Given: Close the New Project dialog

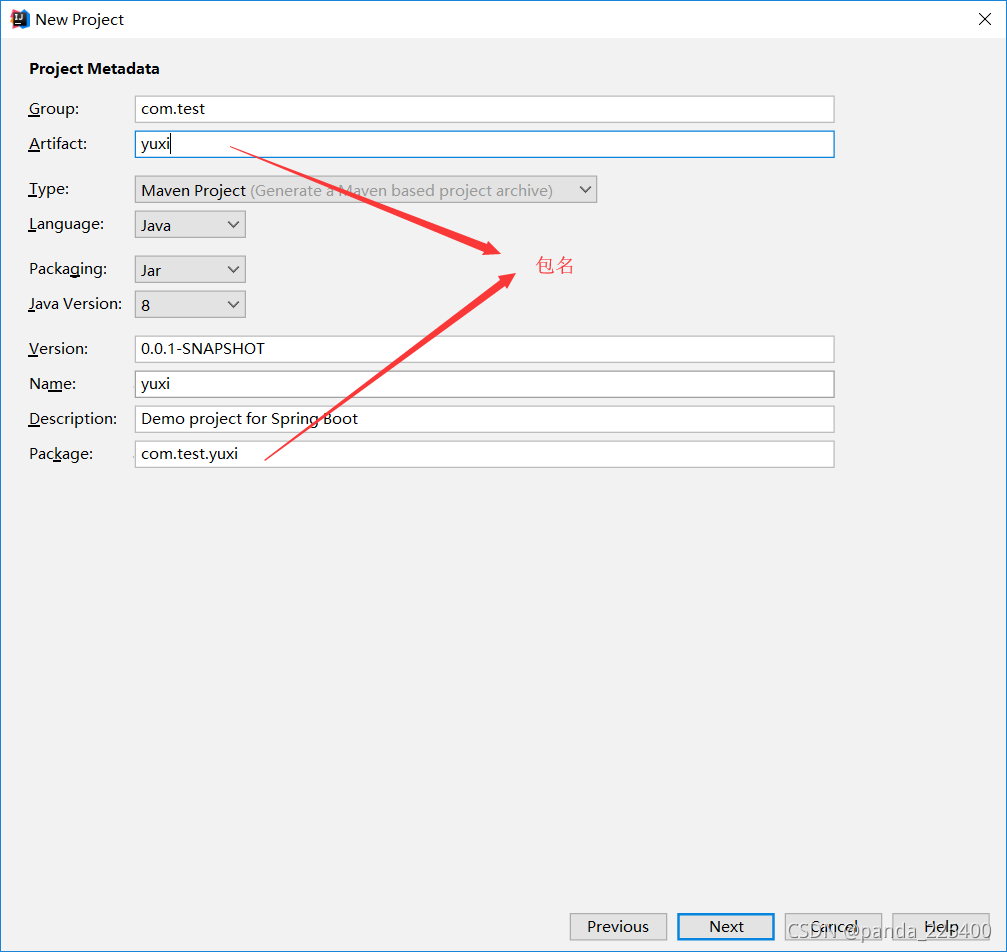Looking at the screenshot, I should [x=985, y=19].
